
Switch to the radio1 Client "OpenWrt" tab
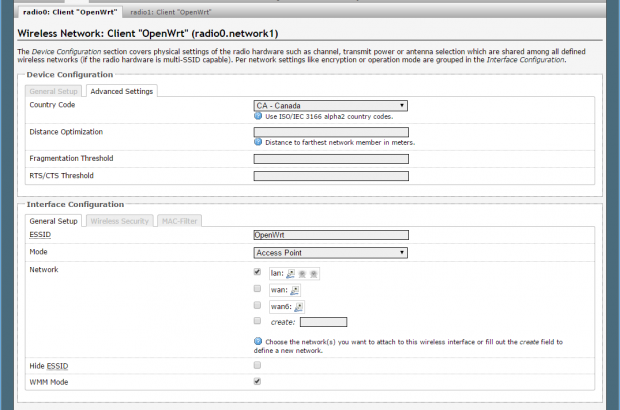pos(168,13)
